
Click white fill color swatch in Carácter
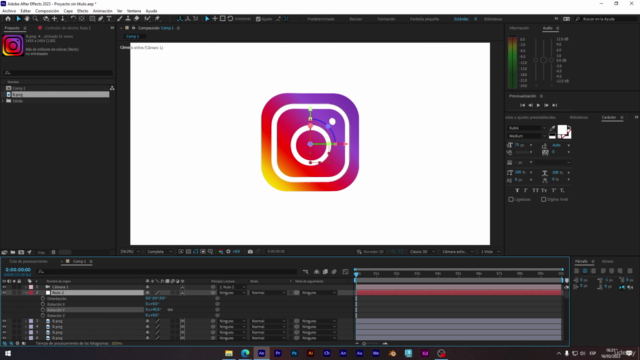[x=562, y=130]
